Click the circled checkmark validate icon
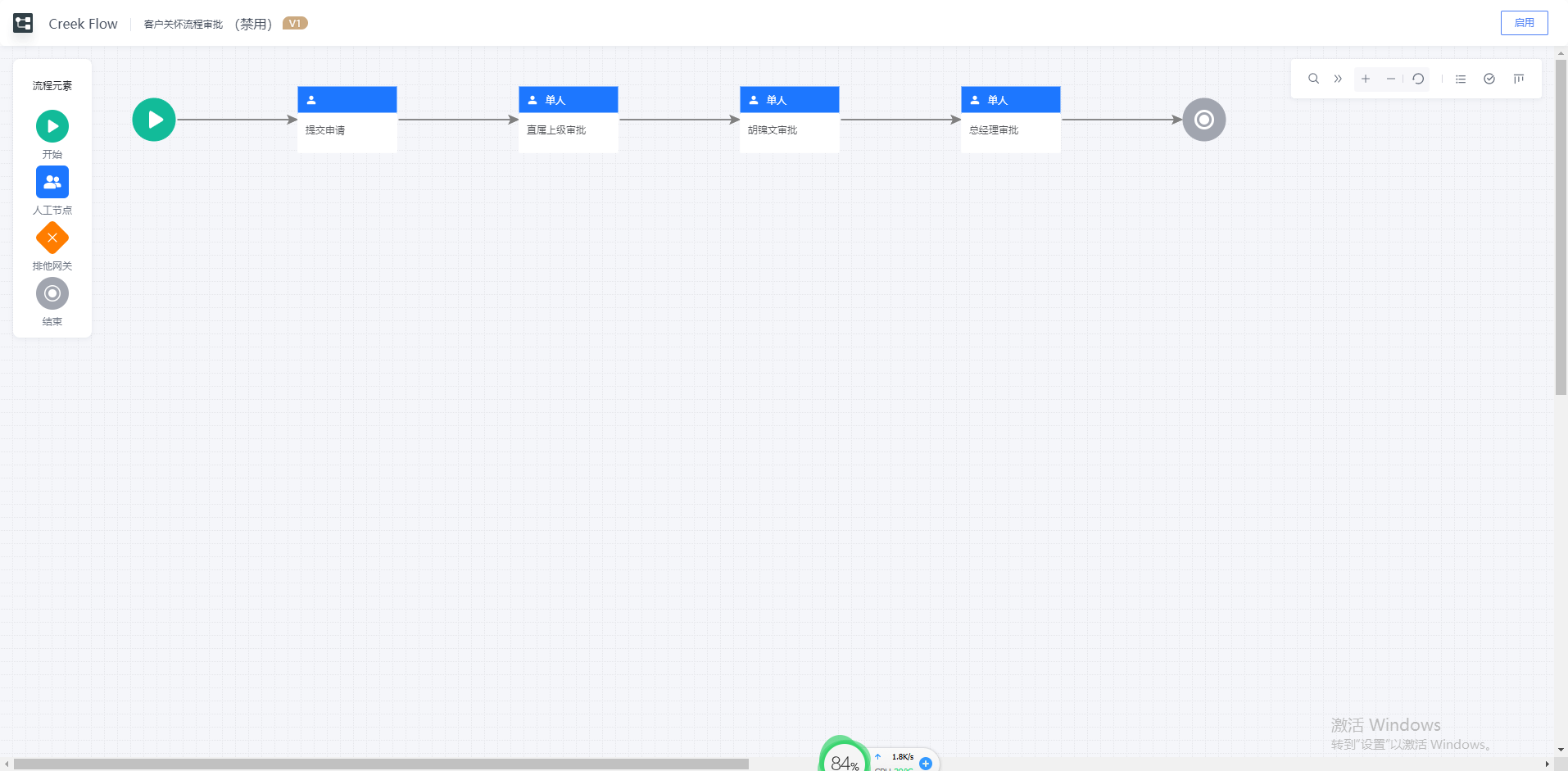The height and width of the screenshot is (771, 1568). click(1489, 79)
